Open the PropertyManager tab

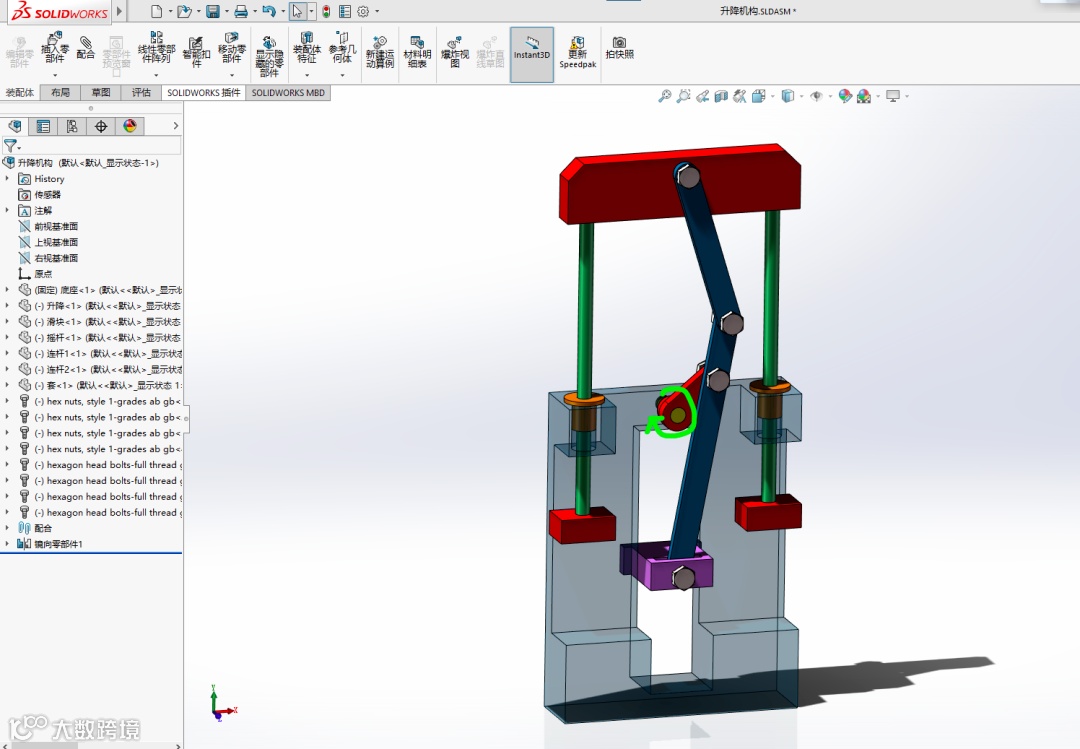43,126
